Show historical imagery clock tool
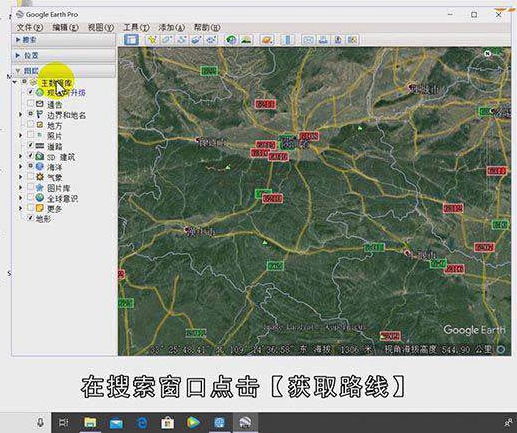This screenshot has width=517, height=433. click(231, 40)
